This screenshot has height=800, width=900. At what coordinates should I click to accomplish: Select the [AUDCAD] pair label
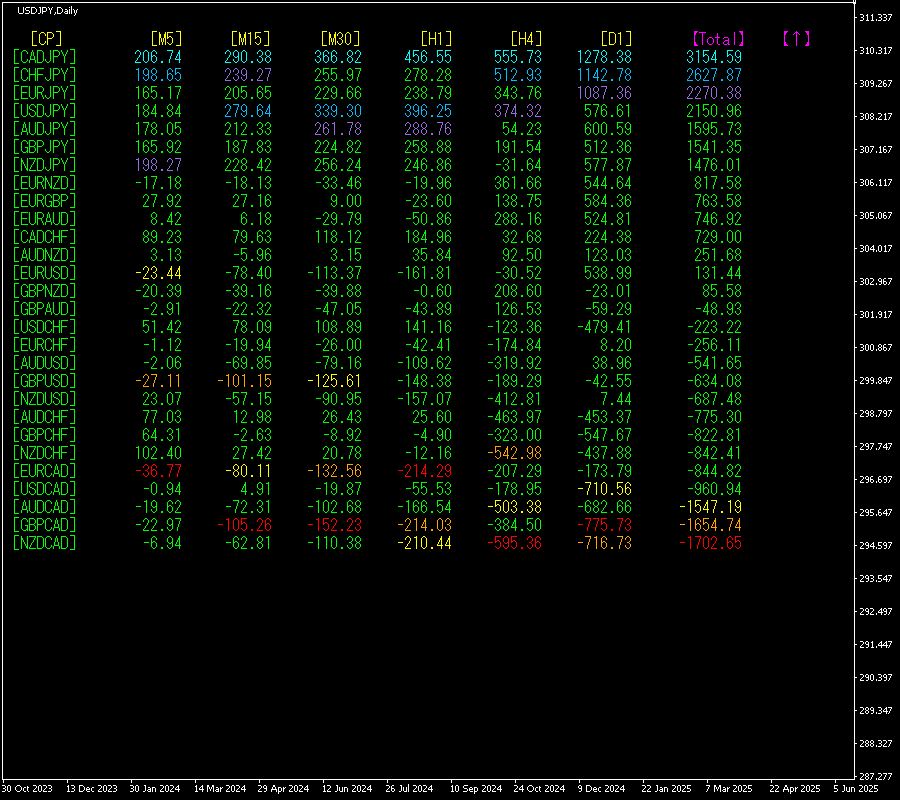click(x=44, y=507)
